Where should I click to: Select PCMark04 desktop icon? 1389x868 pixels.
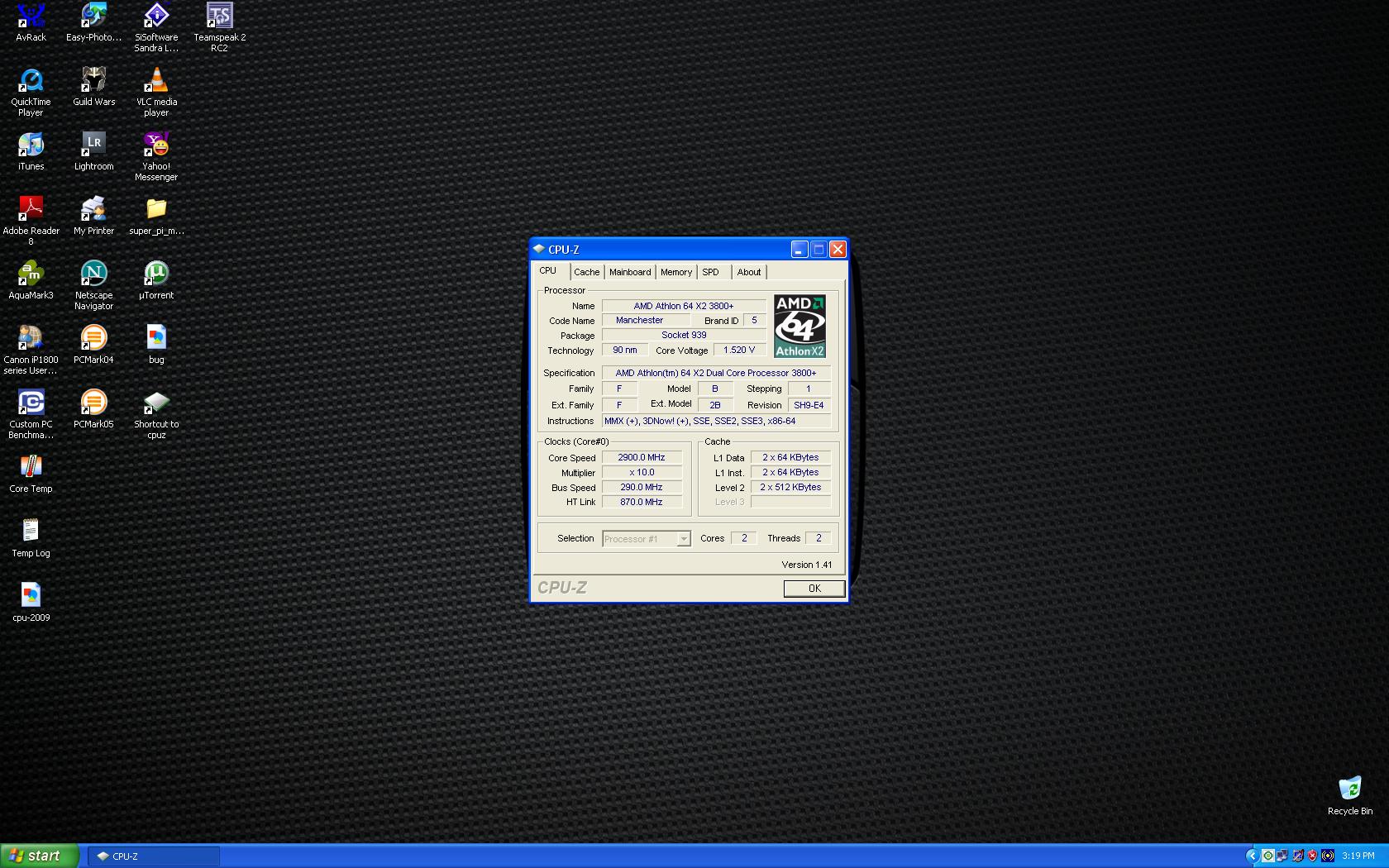(x=93, y=345)
